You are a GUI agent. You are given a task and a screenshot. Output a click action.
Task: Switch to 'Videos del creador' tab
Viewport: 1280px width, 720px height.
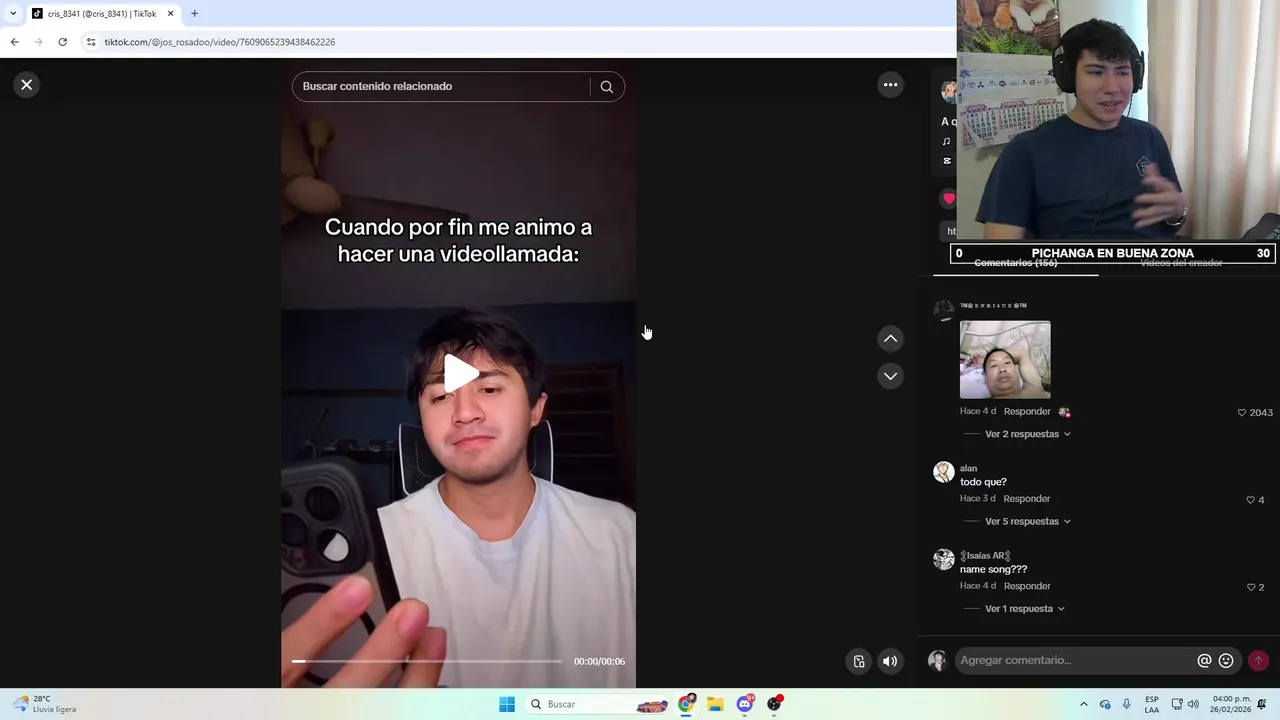click(x=1181, y=263)
